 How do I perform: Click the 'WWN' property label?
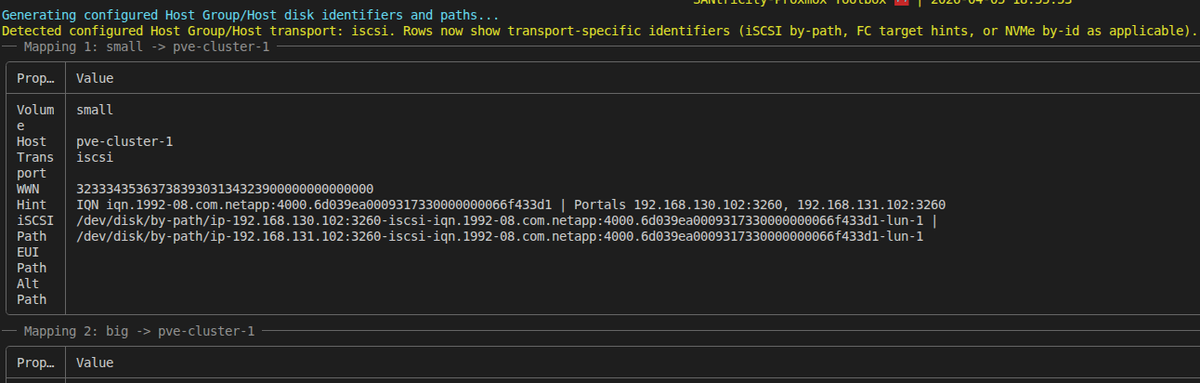point(28,189)
